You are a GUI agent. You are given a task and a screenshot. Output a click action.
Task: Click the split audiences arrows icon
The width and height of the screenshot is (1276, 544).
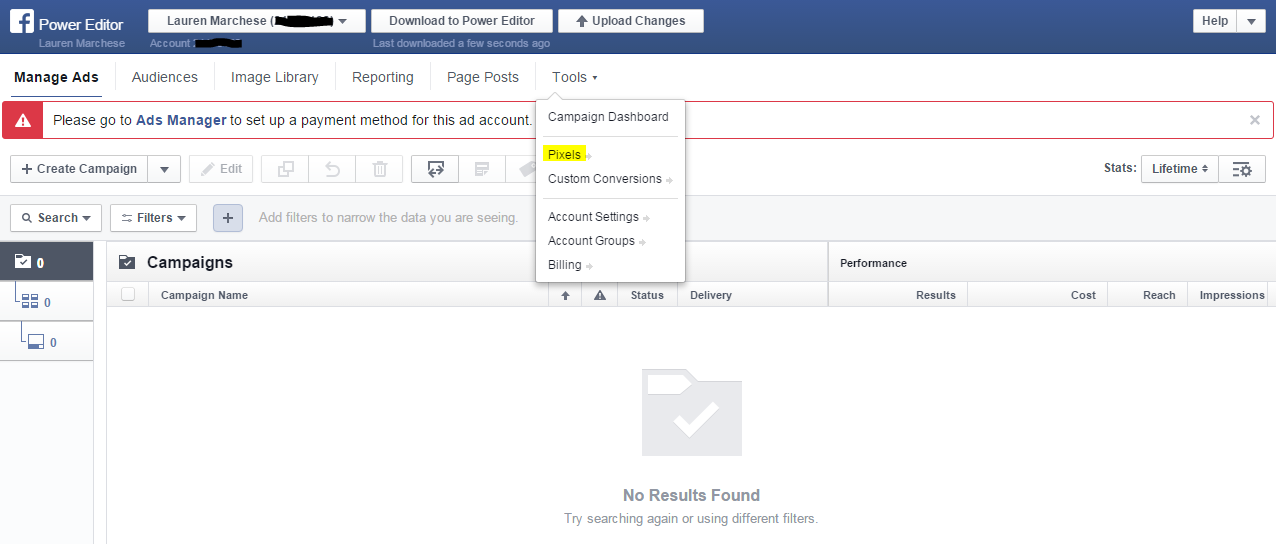[x=435, y=169]
